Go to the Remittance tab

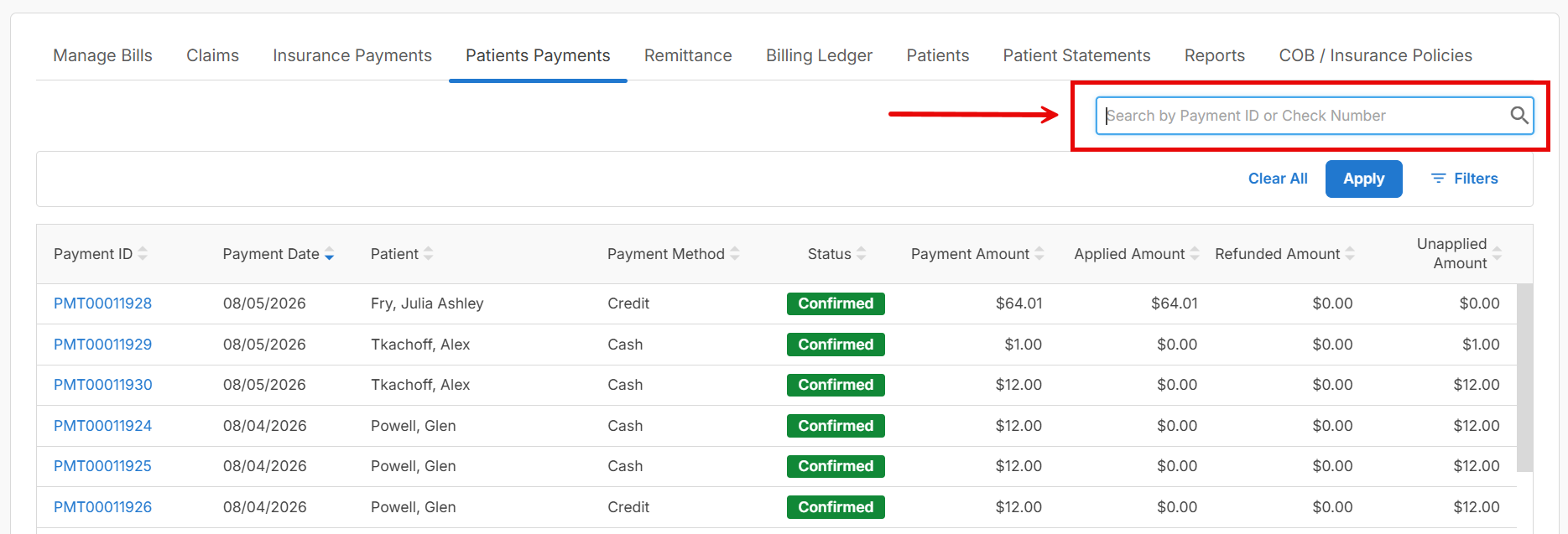coord(688,55)
